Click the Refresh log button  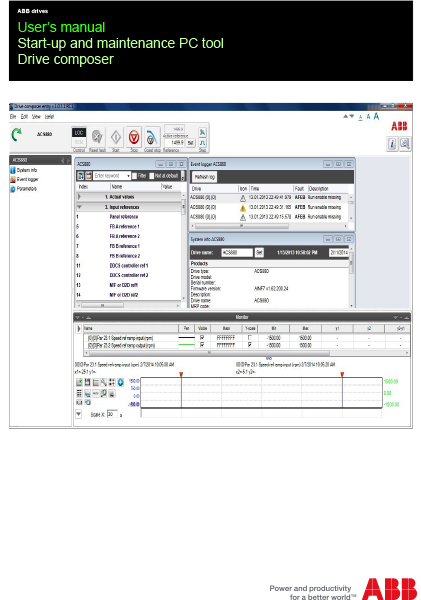[x=205, y=177]
